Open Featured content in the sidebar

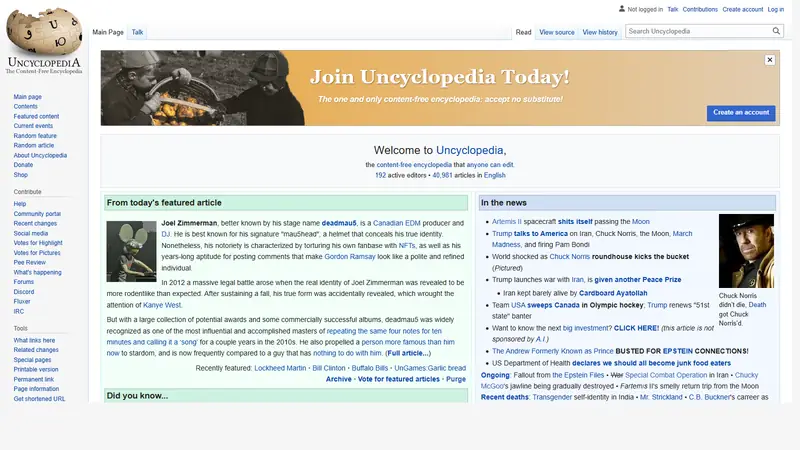[x=36, y=116]
